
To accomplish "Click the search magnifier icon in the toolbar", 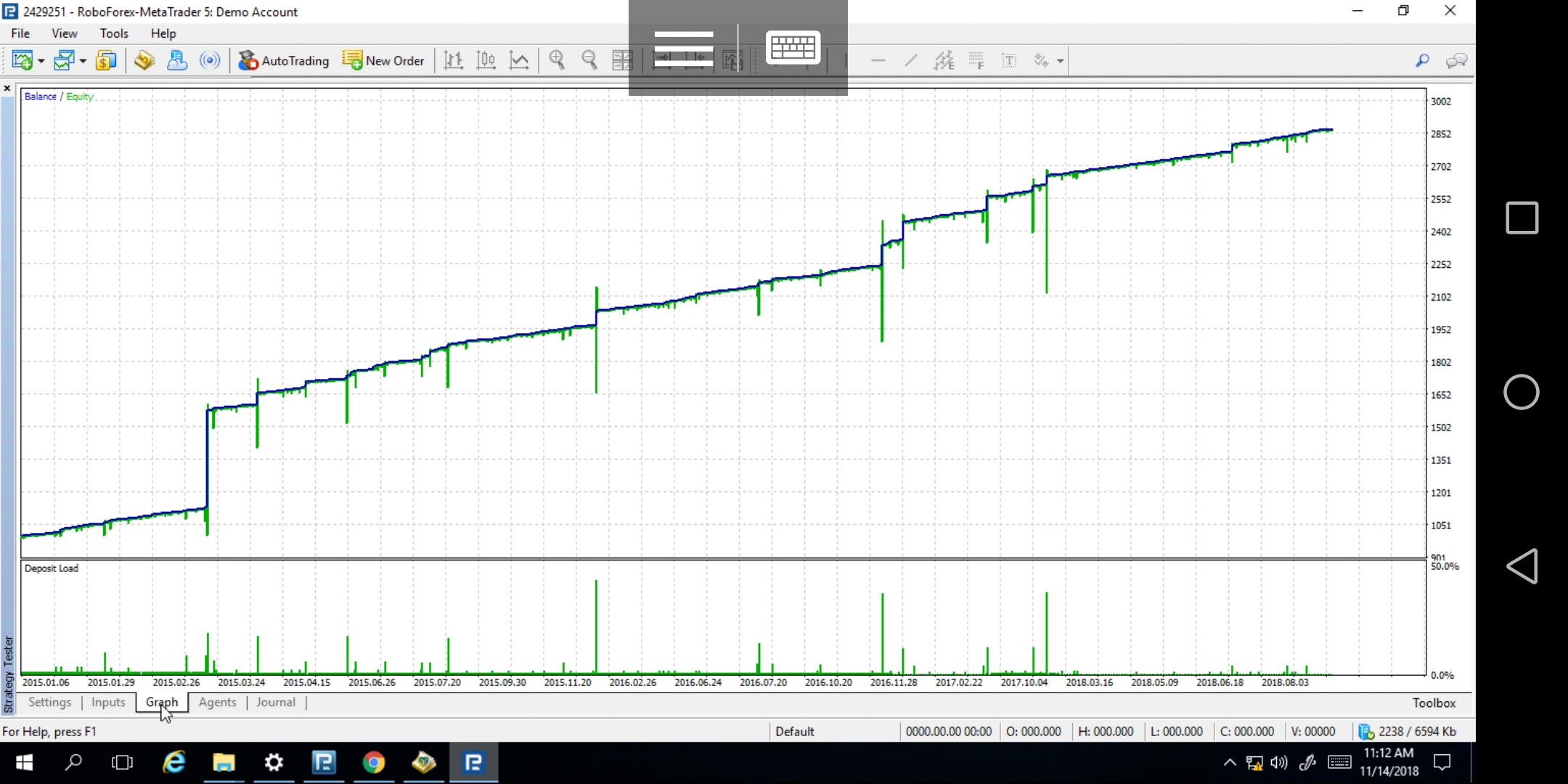I will (1422, 60).
